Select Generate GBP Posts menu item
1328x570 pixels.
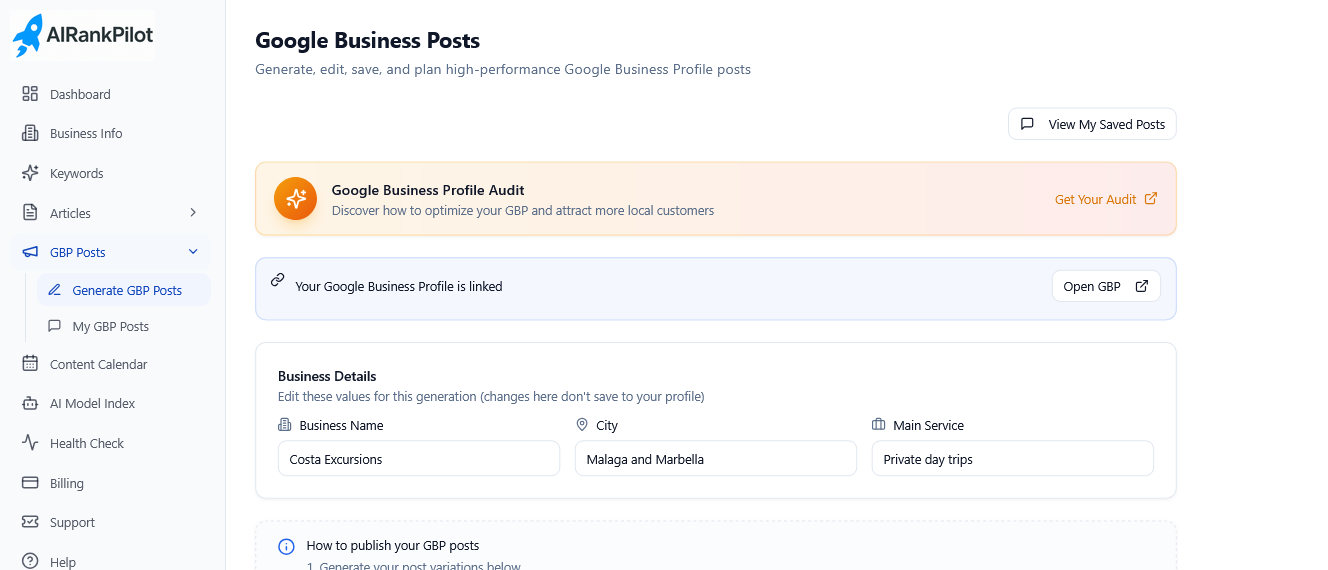click(x=127, y=291)
